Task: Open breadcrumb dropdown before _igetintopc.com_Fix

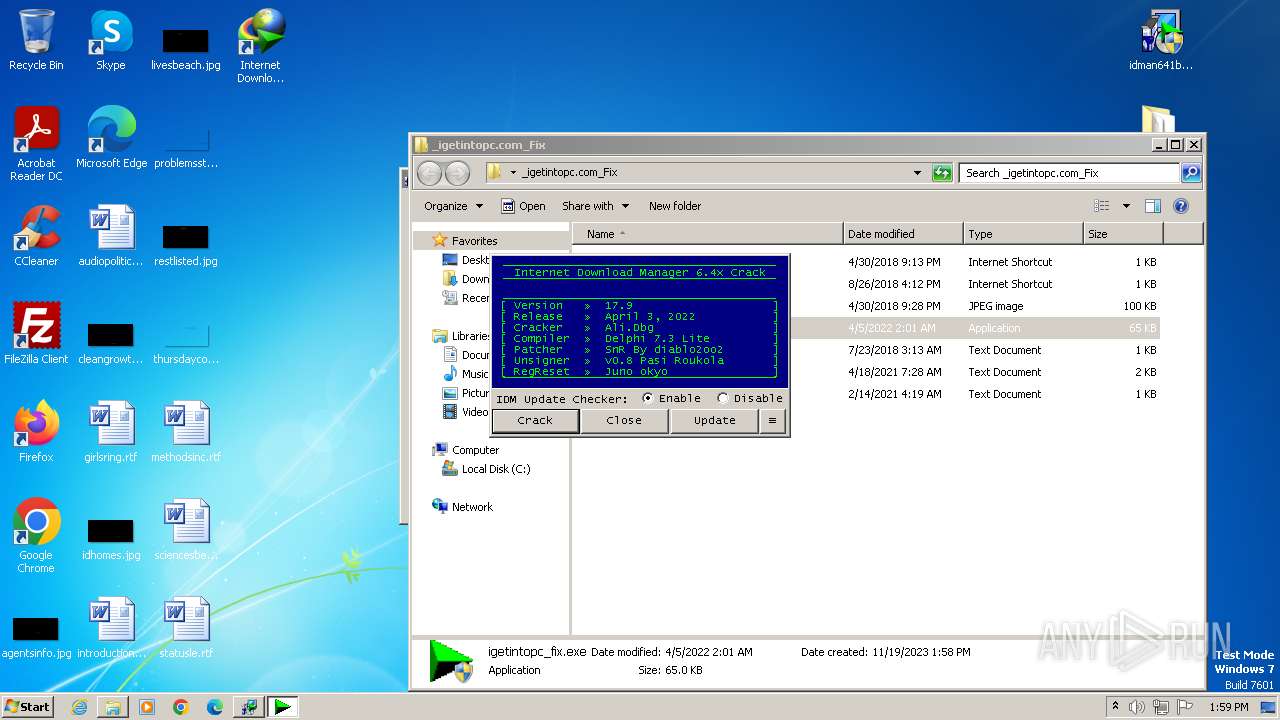Action: pyautogui.click(x=513, y=173)
